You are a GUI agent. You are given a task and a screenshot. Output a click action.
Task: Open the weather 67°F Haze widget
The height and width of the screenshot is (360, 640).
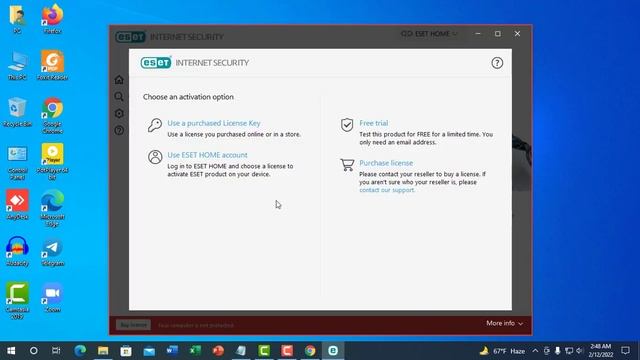(502, 351)
